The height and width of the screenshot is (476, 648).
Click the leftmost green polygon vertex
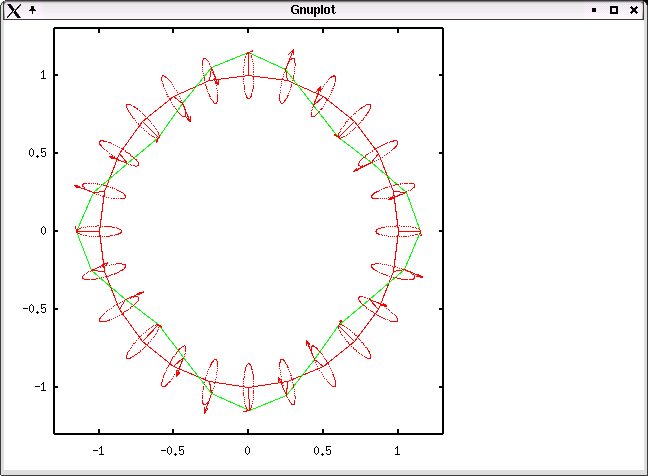coord(77,231)
